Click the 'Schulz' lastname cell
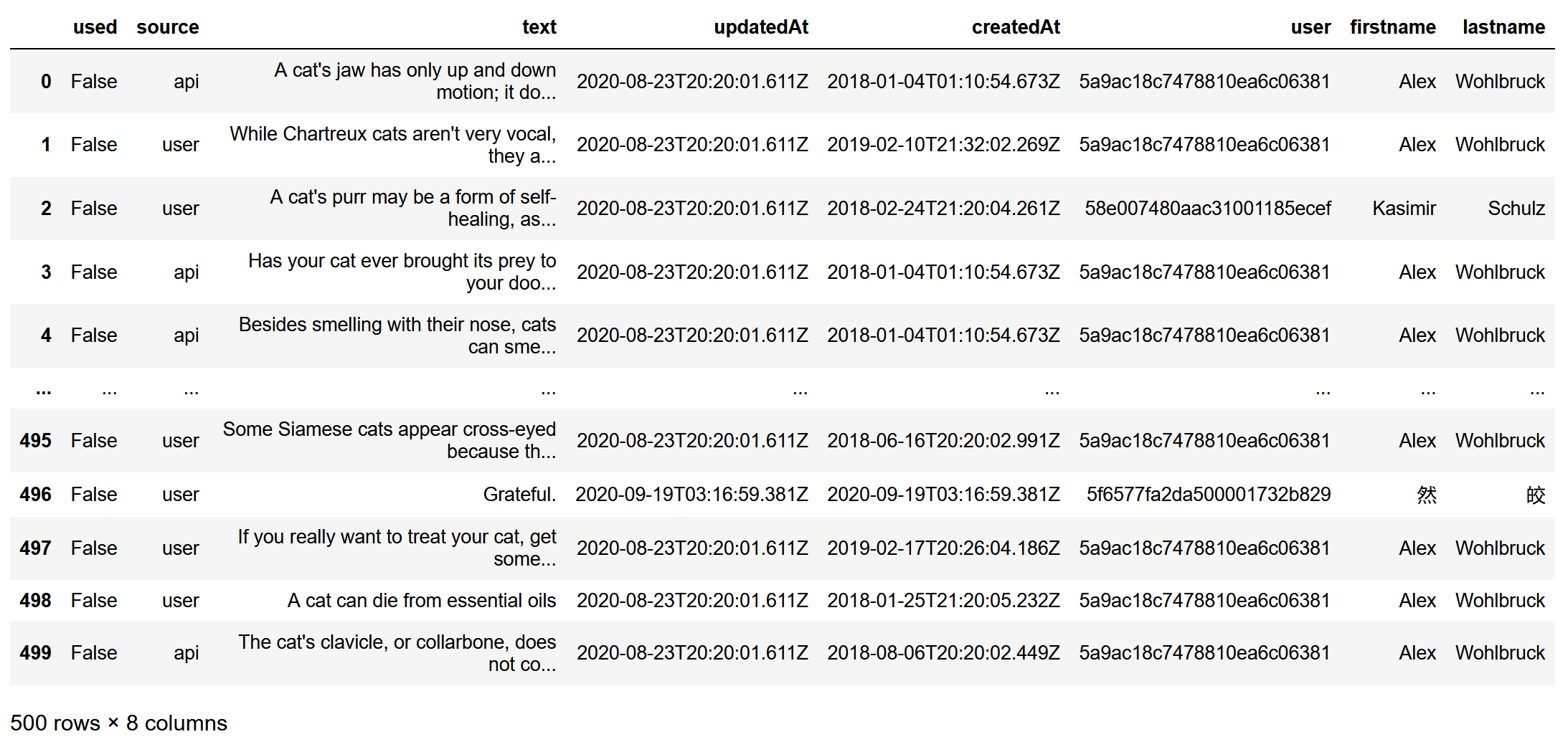 pos(1516,209)
